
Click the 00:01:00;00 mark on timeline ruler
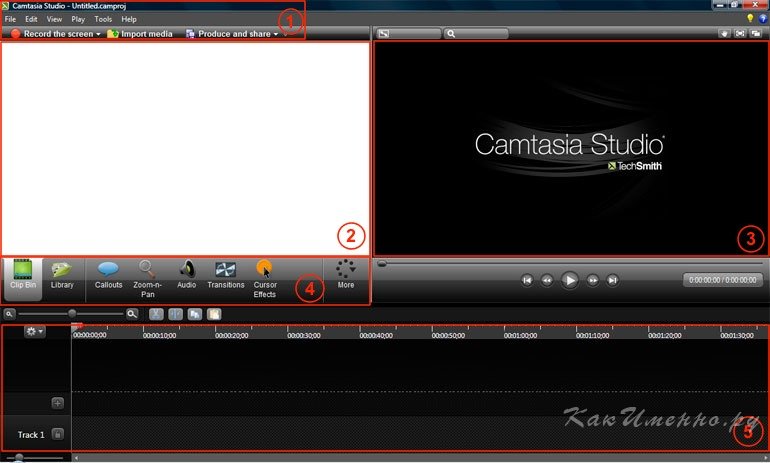click(x=520, y=335)
